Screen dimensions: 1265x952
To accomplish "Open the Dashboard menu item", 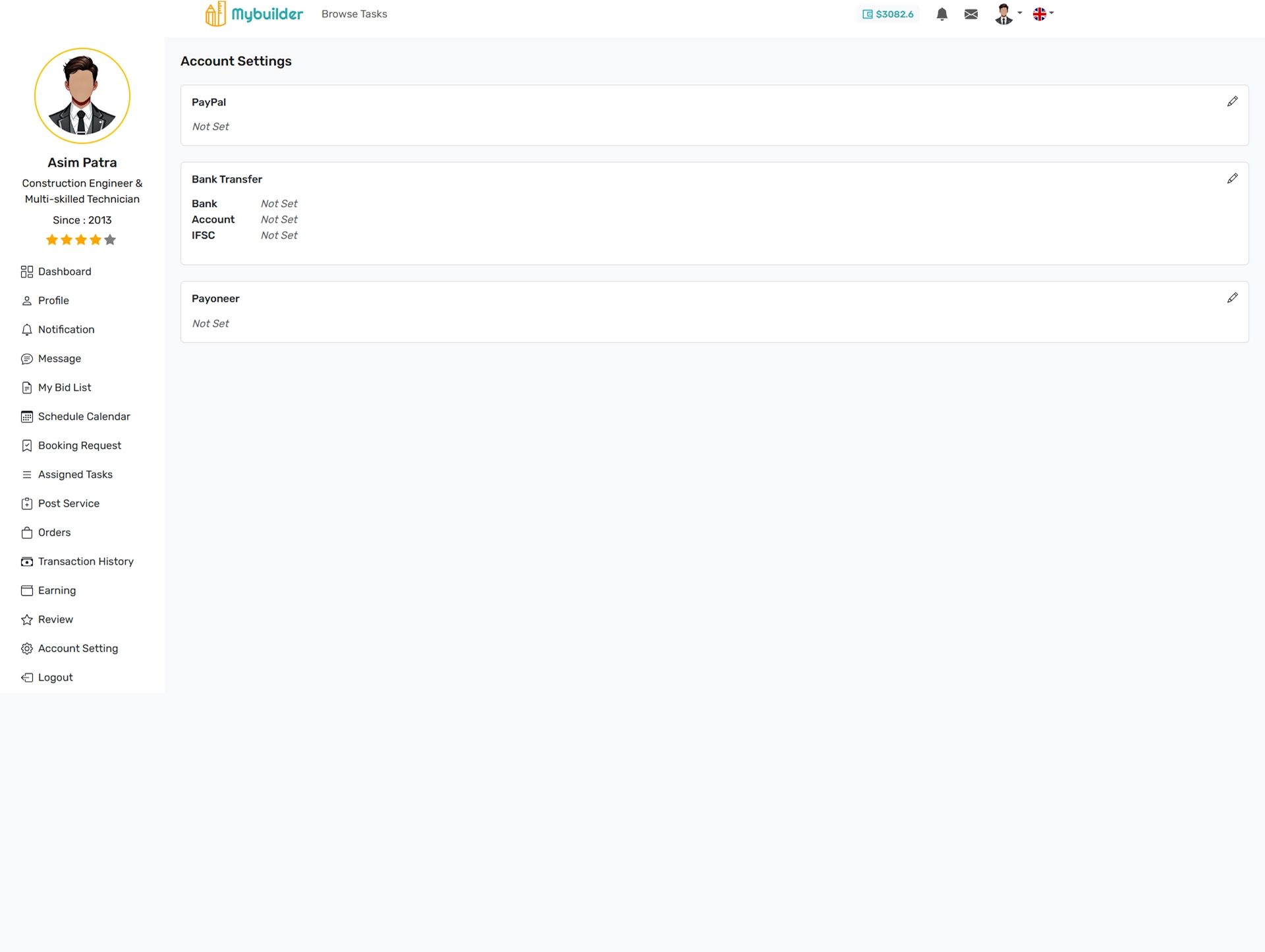I will coord(64,271).
